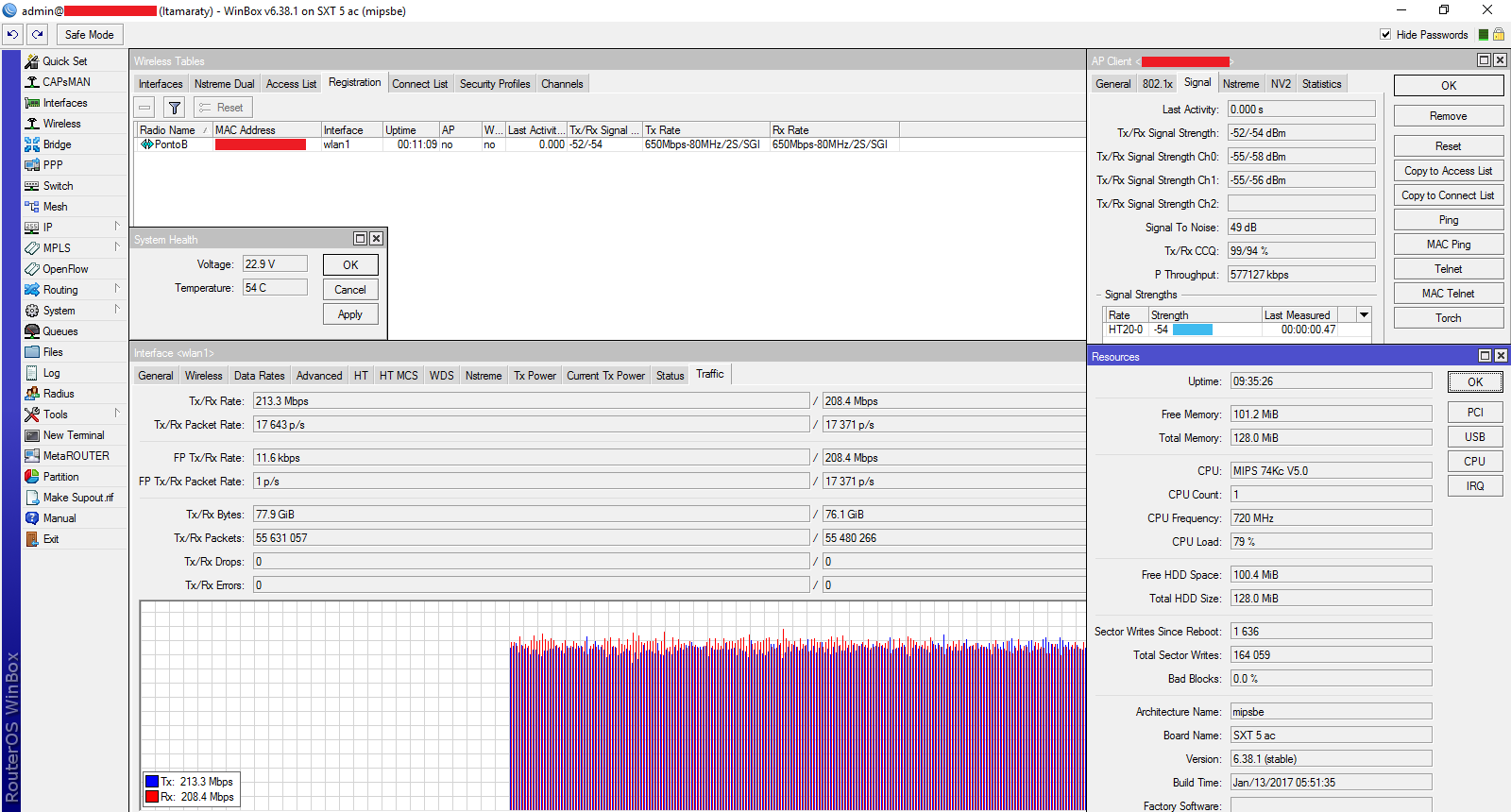Image resolution: width=1511 pixels, height=812 pixels.
Task: Click the Queues icon in sidebar
Action: pyautogui.click(x=32, y=331)
